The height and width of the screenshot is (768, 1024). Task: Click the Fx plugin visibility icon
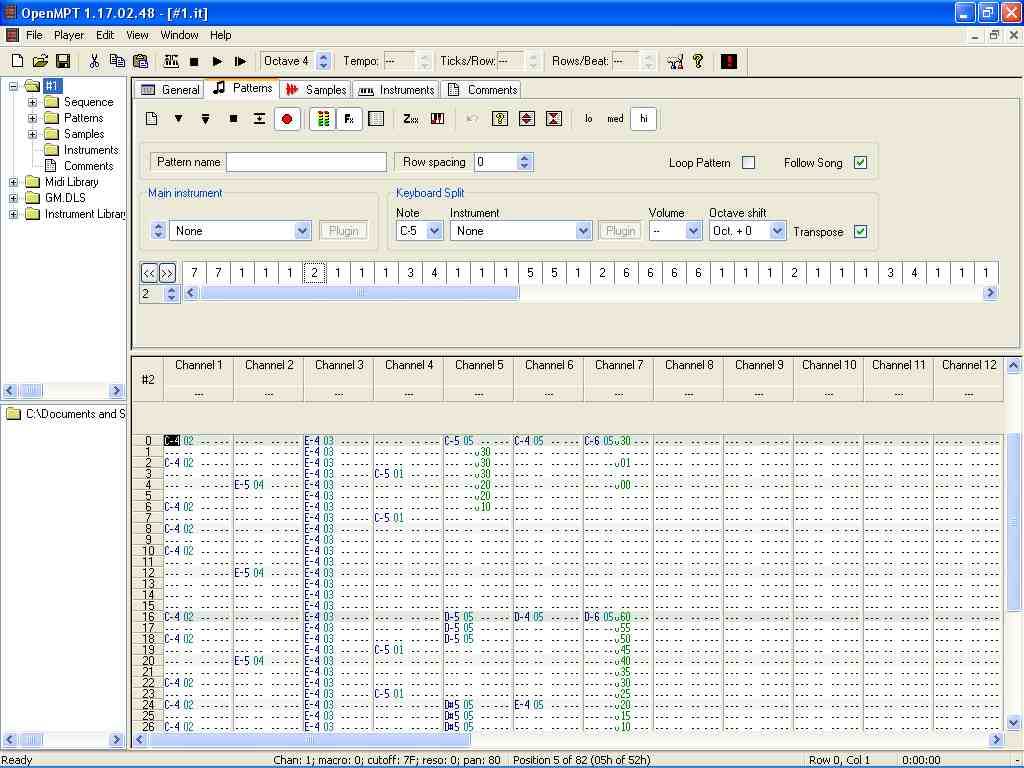click(348, 119)
